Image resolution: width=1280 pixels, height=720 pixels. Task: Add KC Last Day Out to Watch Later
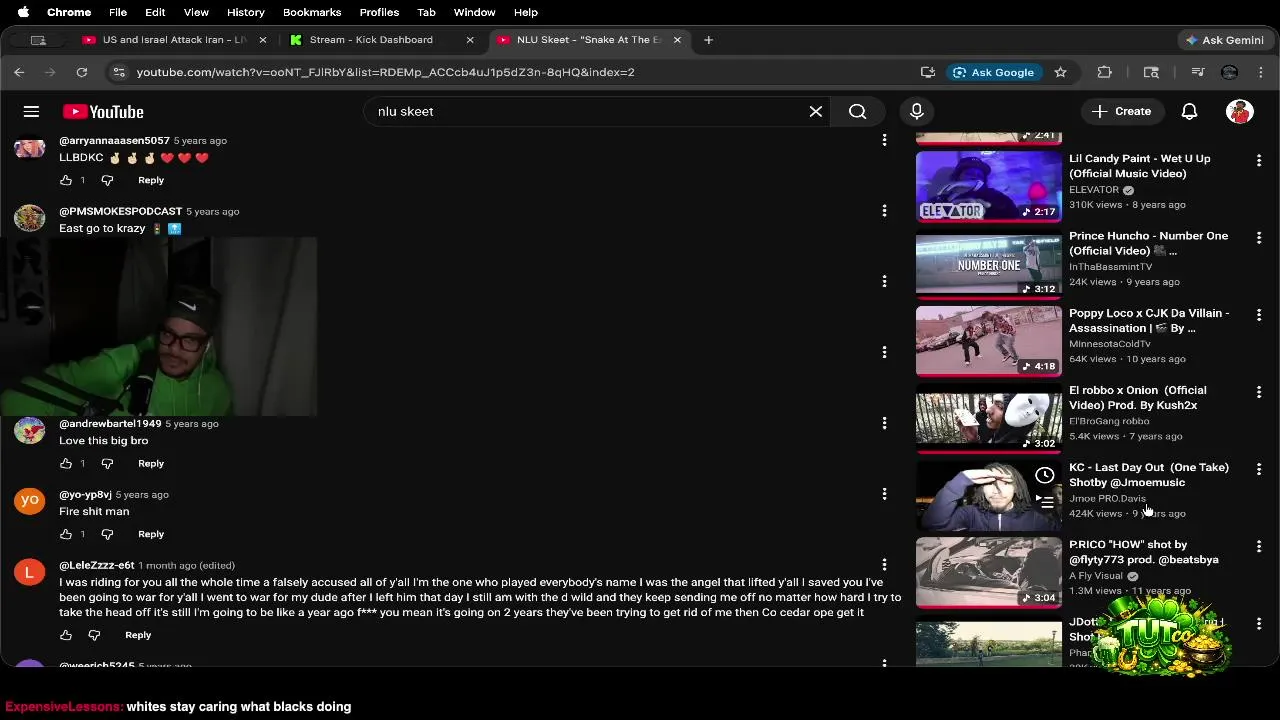pos(1044,476)
